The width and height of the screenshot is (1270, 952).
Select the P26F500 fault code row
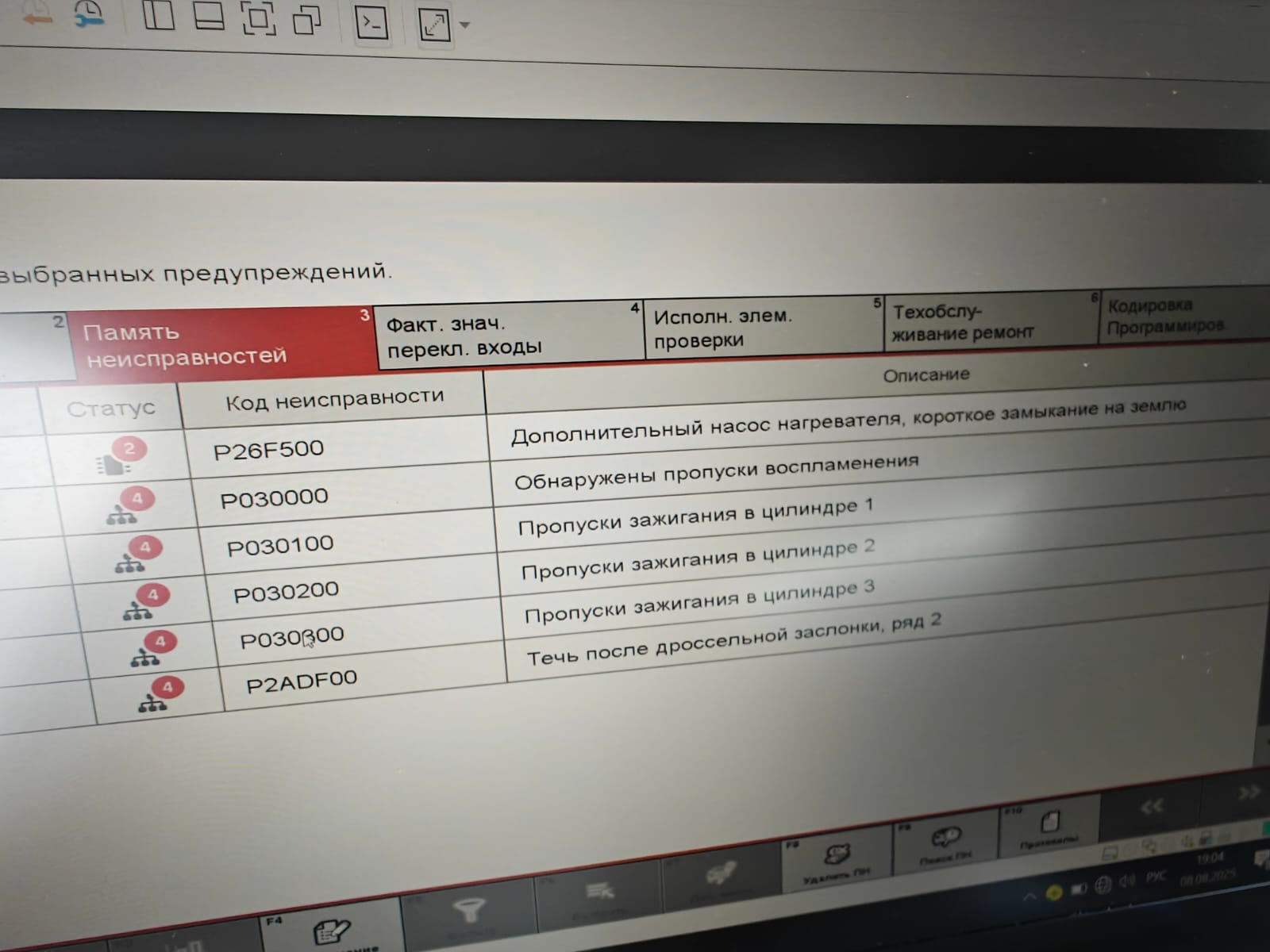click(x=268, y=450)
